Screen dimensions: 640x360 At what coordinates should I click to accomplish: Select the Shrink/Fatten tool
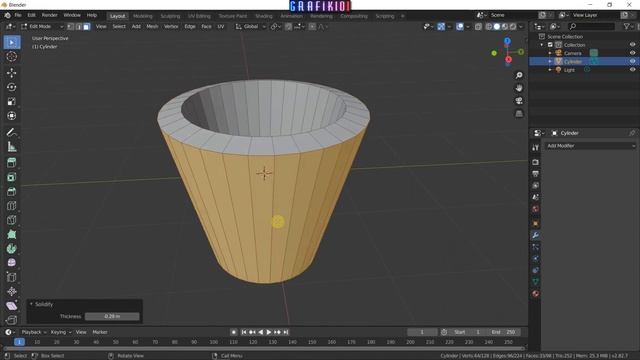pos(12,291)
